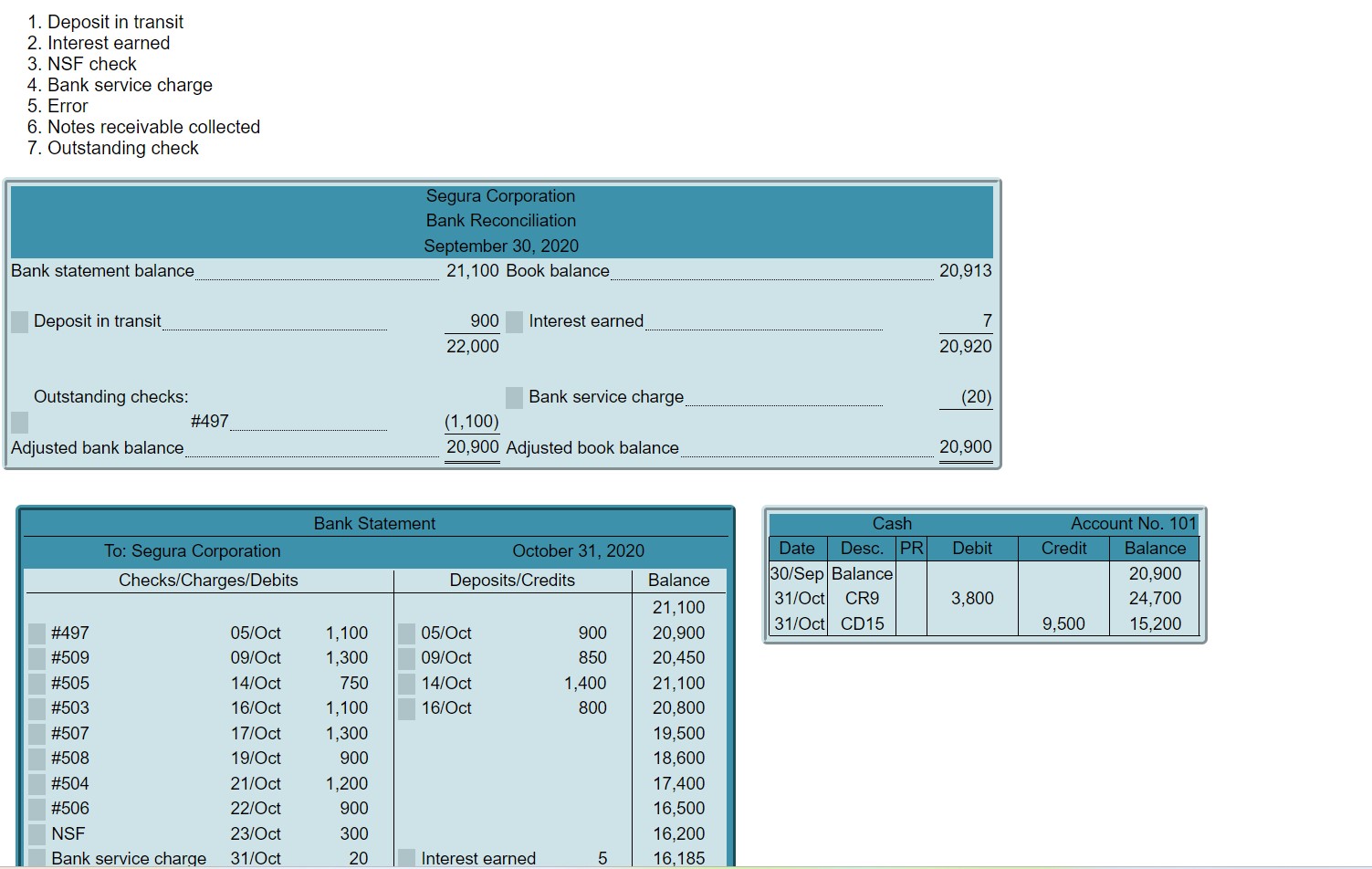Click the box beside check #509
Screen dimensions: 1372x869
pos(37,658)
